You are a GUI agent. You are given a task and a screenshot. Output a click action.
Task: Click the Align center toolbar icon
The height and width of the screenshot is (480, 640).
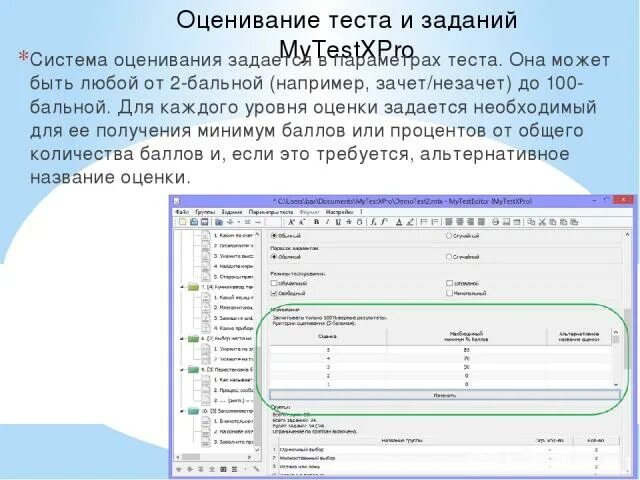[460, 222]
